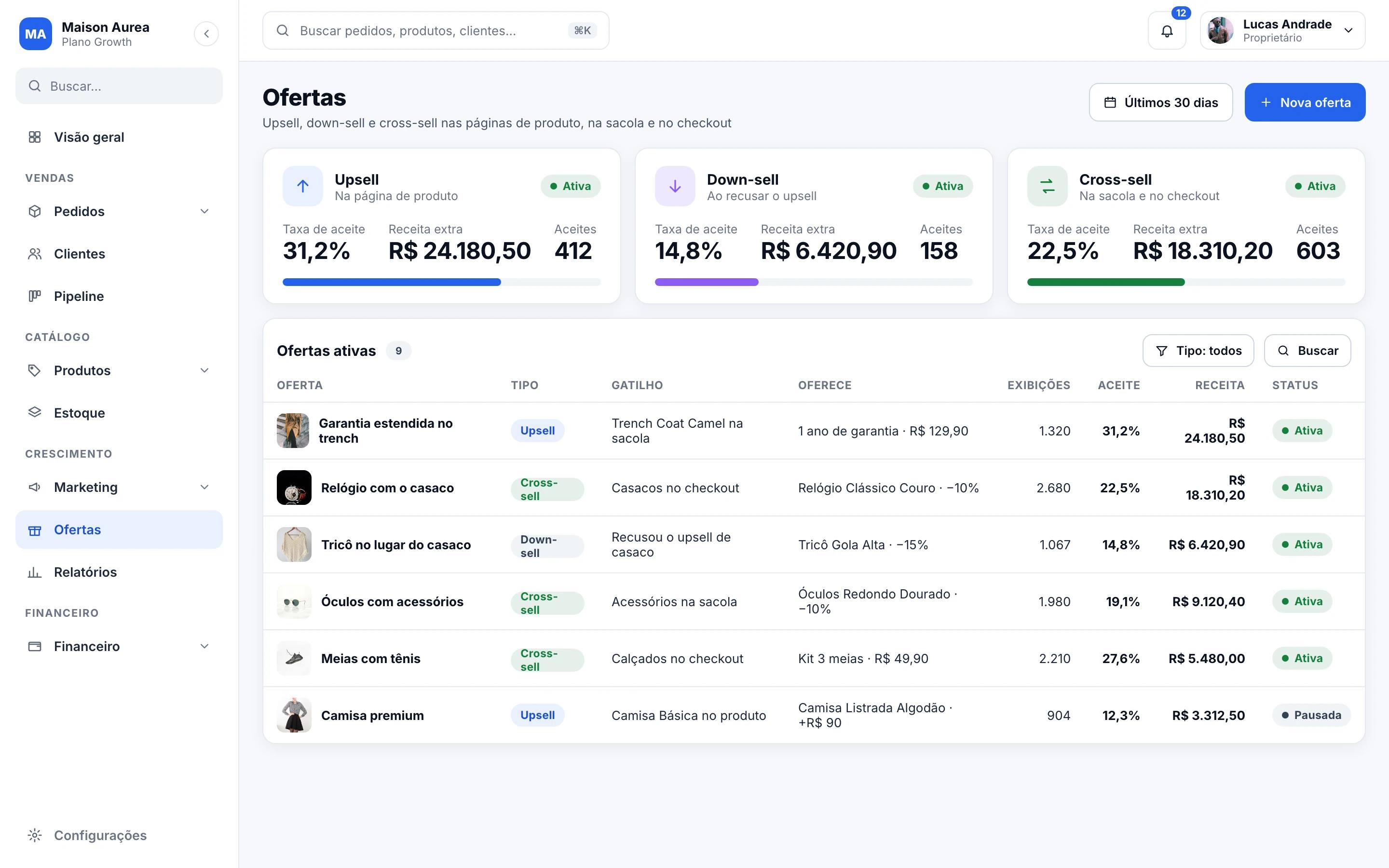
Task: Open the Lucas Andrade account dropdown arrow
Action: [1348, 31]
